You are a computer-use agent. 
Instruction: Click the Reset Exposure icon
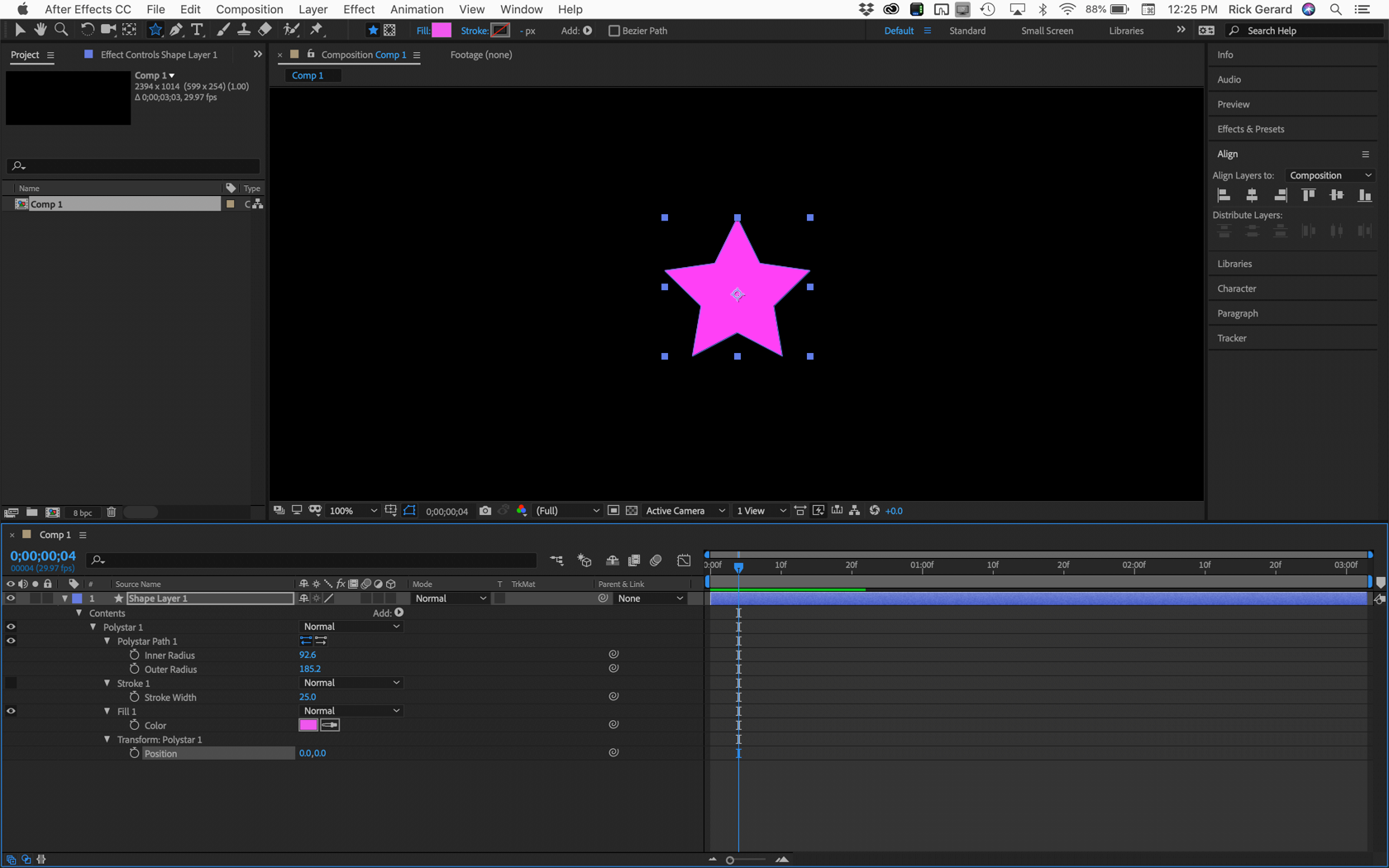tap(875, 511)
